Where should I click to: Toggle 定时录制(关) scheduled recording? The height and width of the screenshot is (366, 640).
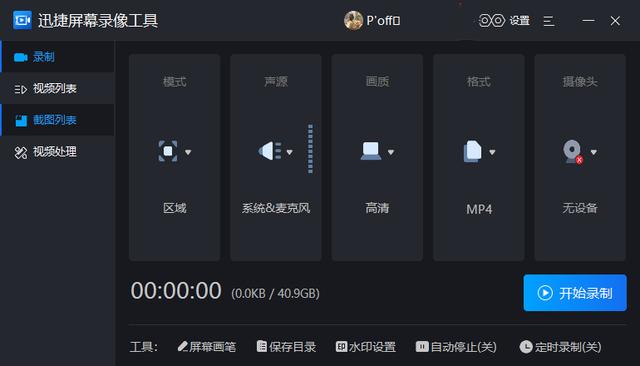(x=560, y=347)
